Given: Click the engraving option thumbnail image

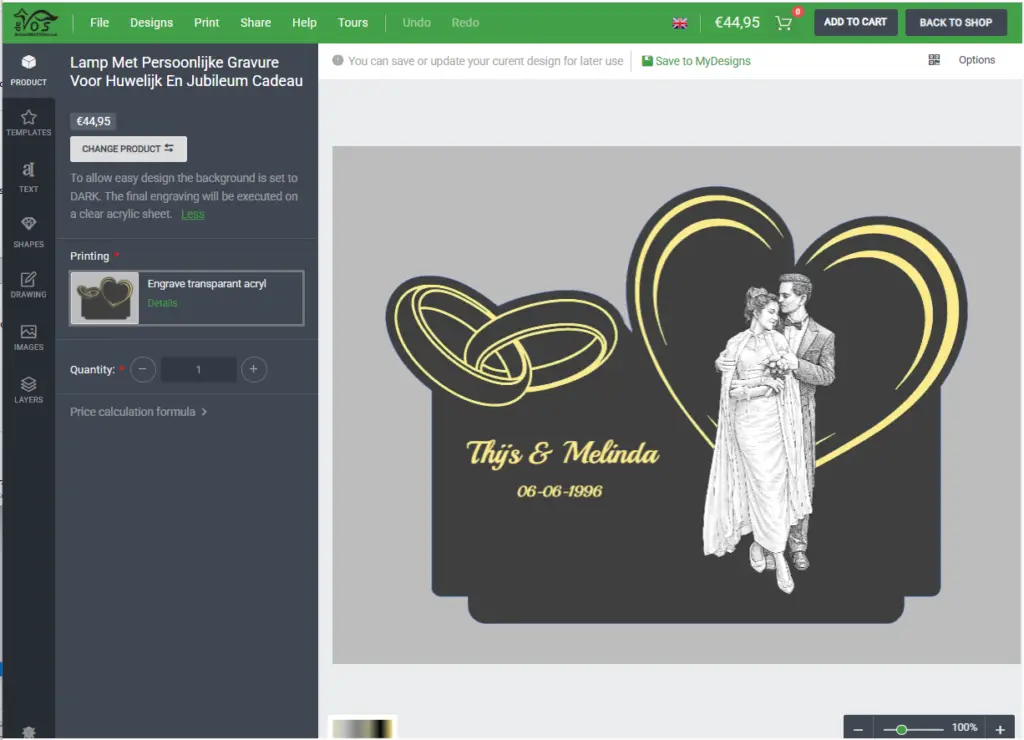Looking at the screenshot, I should [x=104, y=298].
